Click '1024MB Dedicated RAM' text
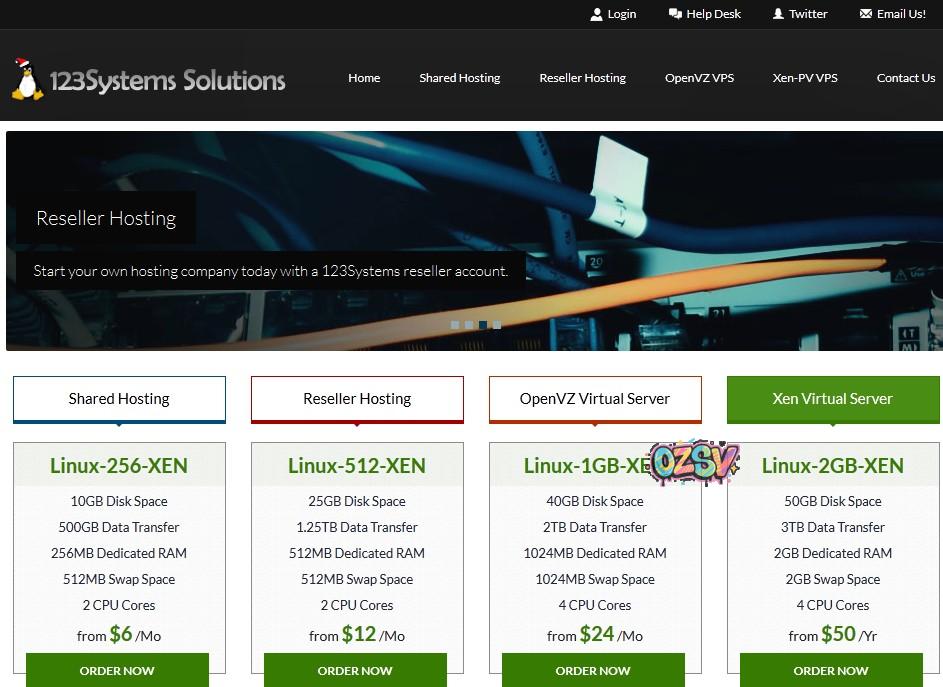Viewport: 943px width, 687px height. pos(595,553)
